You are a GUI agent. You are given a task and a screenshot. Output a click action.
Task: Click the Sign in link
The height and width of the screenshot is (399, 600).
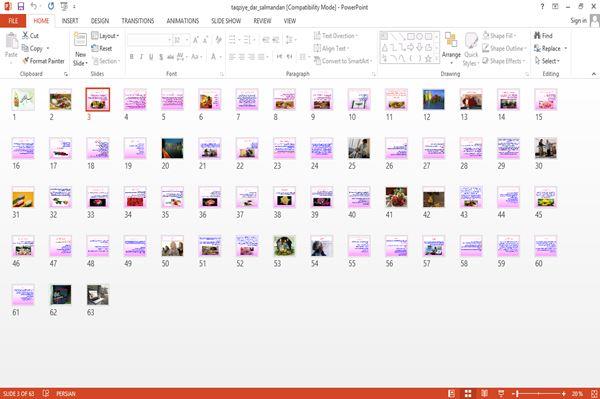[579, 21]
